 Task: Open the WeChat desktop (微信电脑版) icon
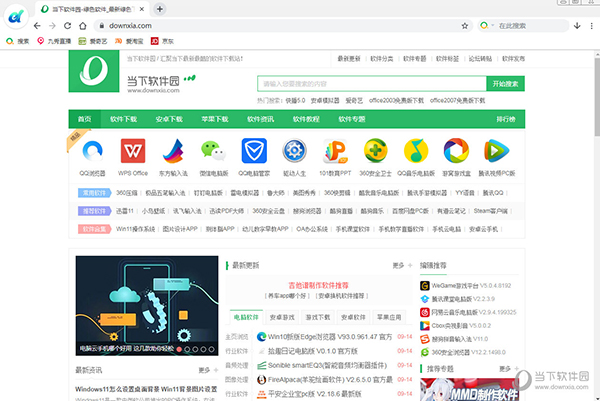(214, 151)
